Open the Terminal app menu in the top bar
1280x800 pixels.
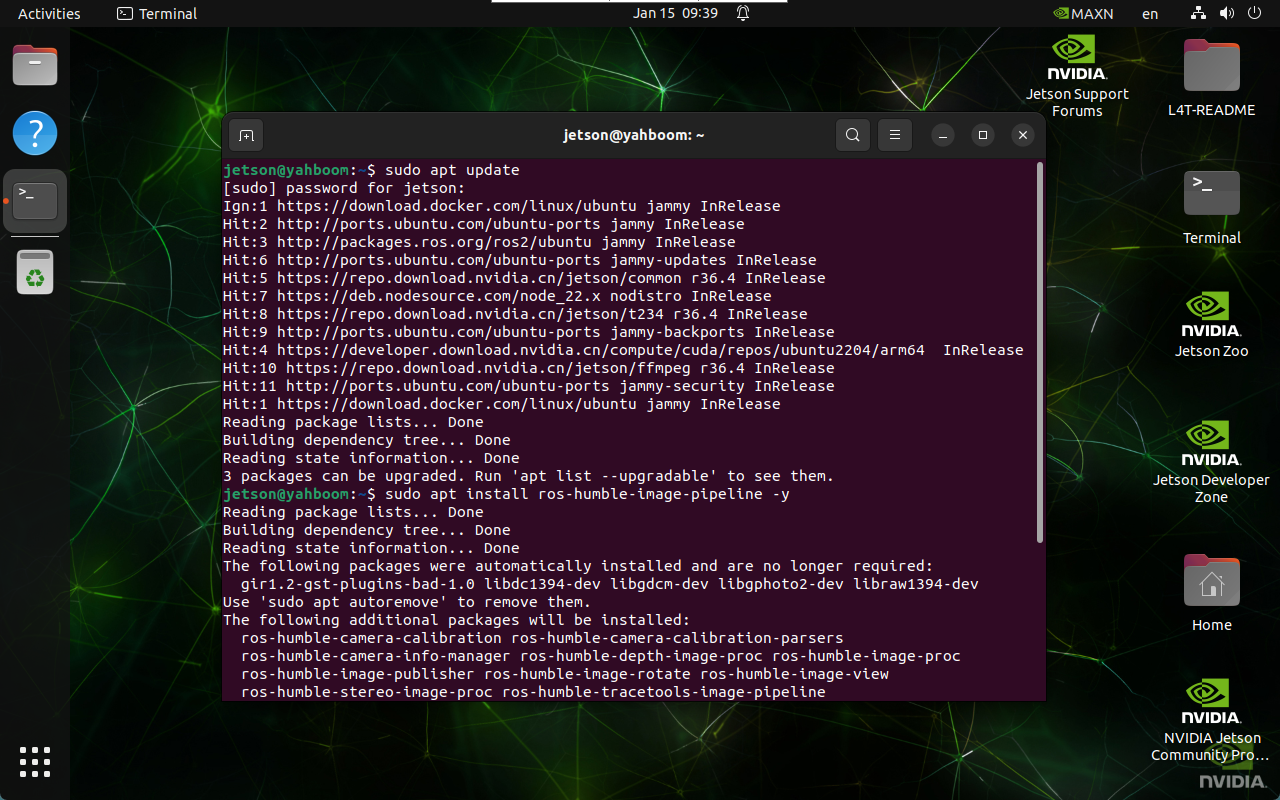coord(157,14)
